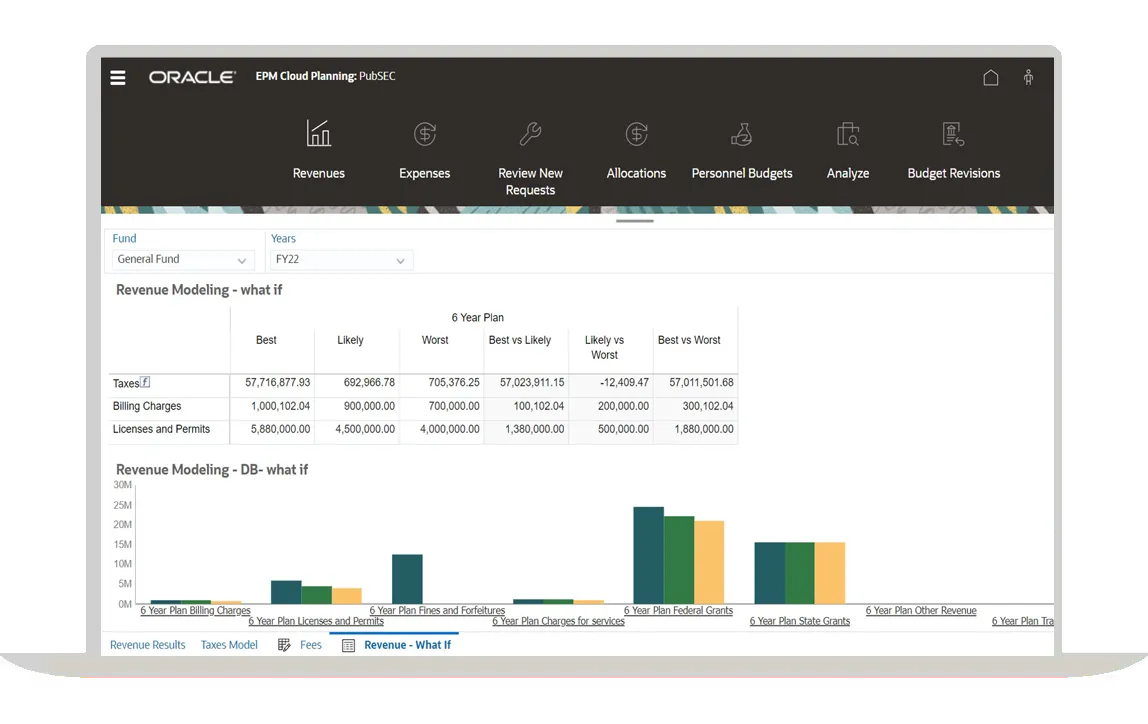Click the form icon beside Fees
This screenshot has height=724, width=1148.
point(283,645)
